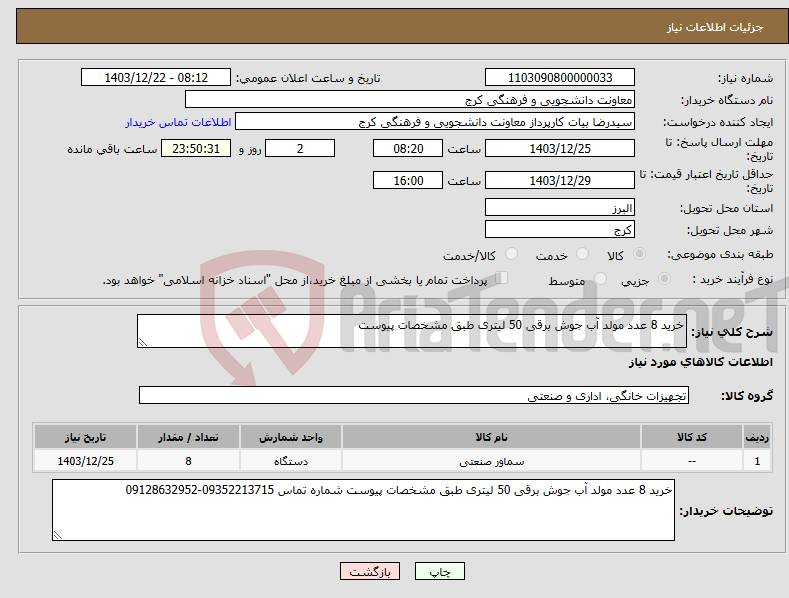Click the row number 1 cell
This screenshot has height=598, width=789.
click(757, 461)
